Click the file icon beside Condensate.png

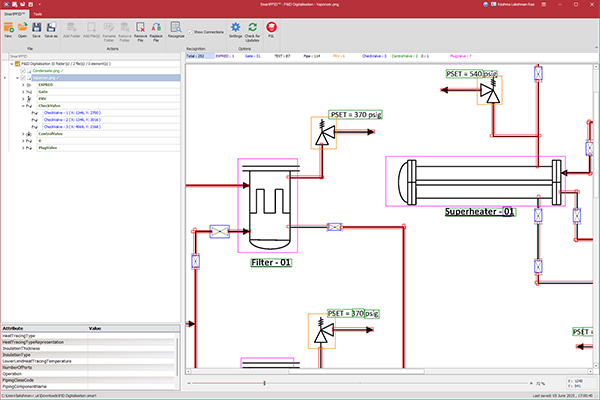click(x=29, y=71)
